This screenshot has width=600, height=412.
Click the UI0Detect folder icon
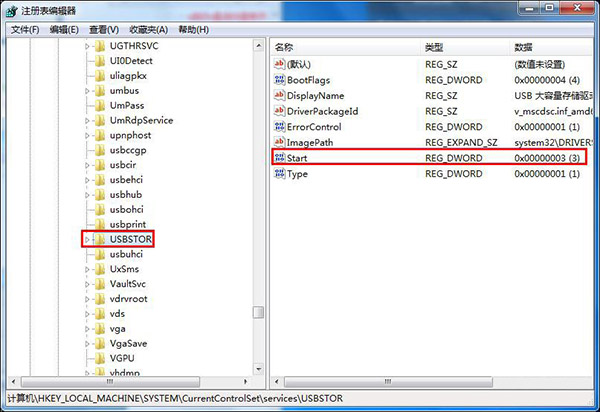[x=100, y=61]
